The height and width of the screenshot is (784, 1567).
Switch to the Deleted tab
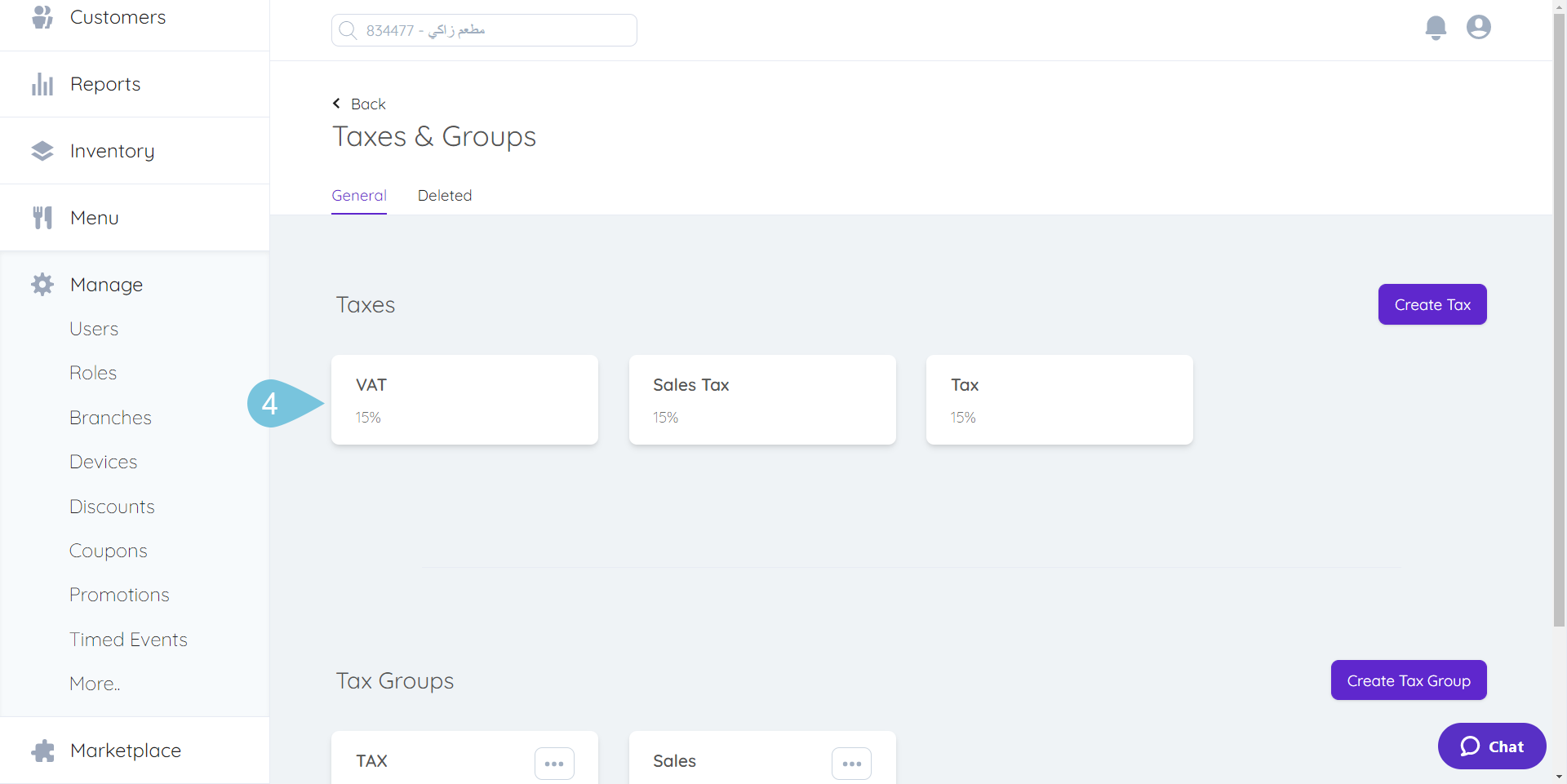pyautogui.click(x=445, y=196)
